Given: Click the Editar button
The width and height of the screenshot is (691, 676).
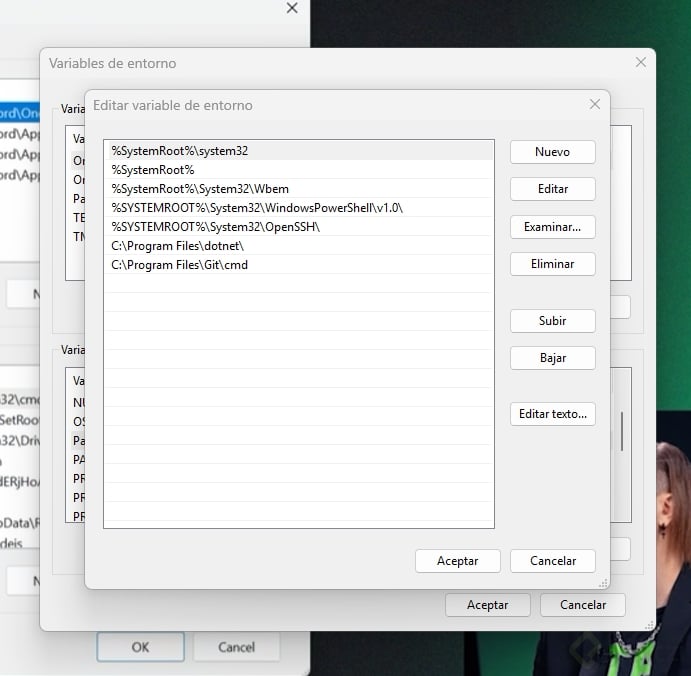Looking at the screenshot, I should pos(553,189).
